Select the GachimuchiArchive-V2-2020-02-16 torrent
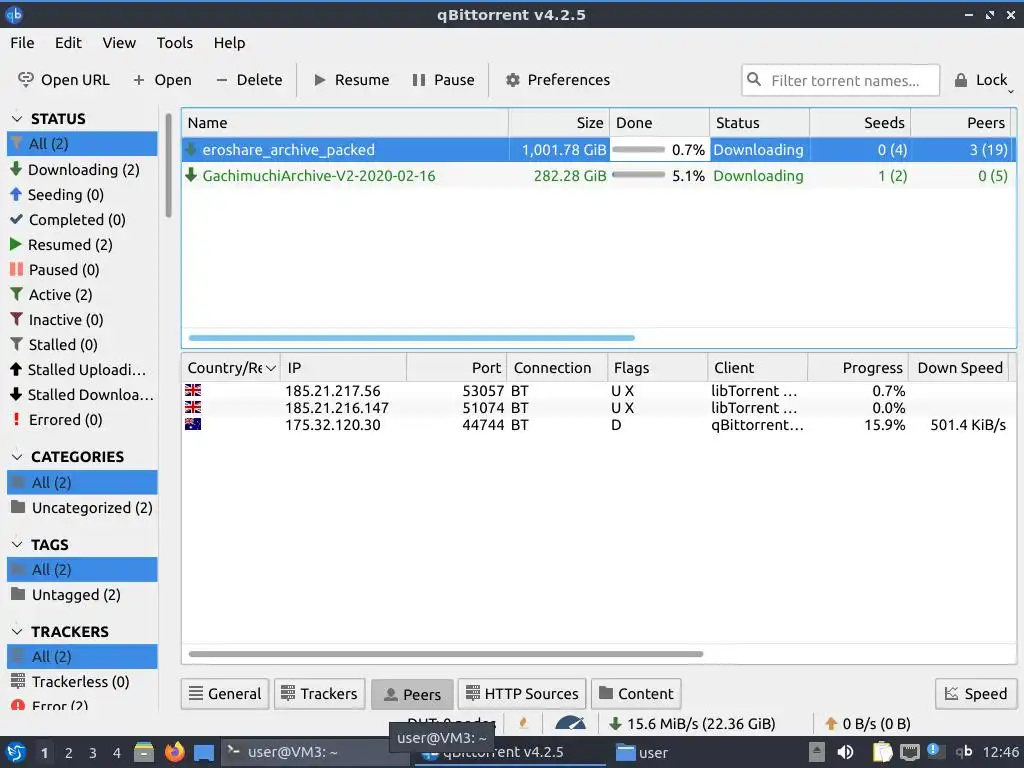1024x768 pixels. click(599, 176)
